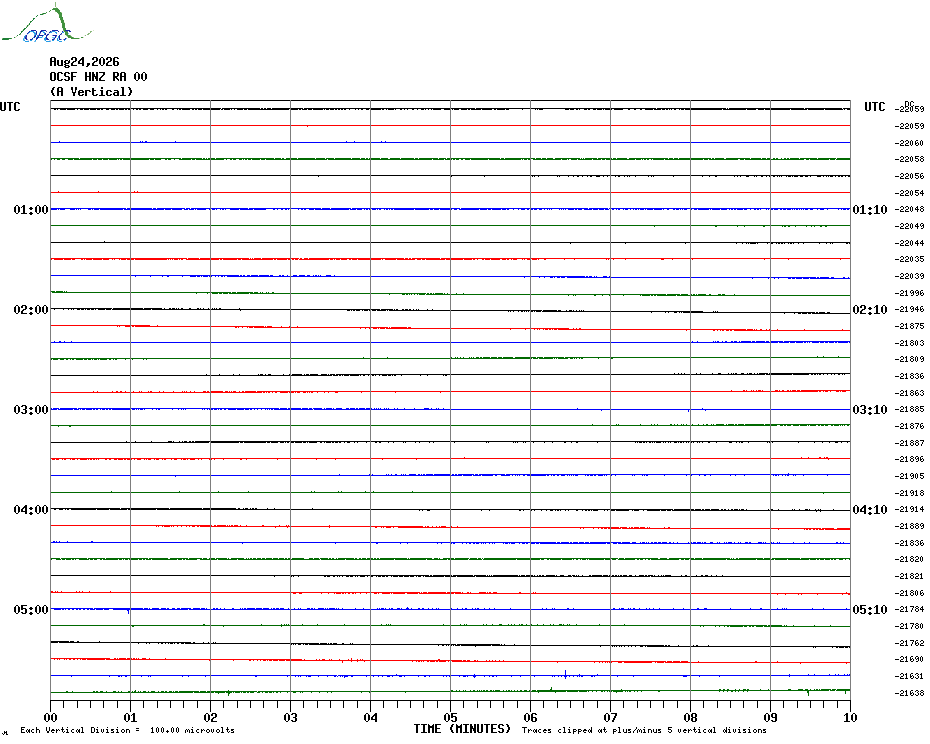Click the DC offset value '-21996'
Image resolution: width=930 pixels, height=744 pixels.
(x=909, y=293)
